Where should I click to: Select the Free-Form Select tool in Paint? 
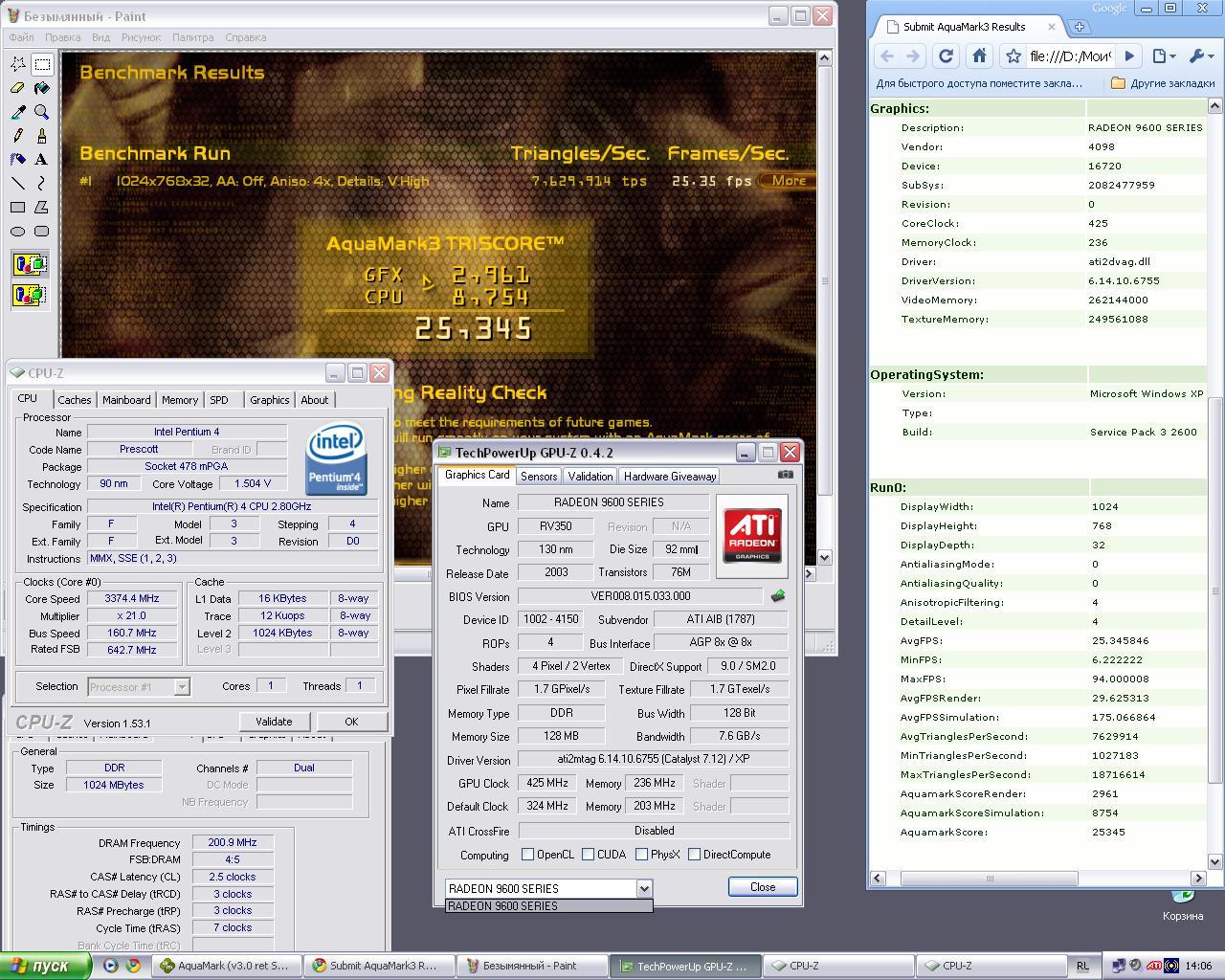coord(18,64)
